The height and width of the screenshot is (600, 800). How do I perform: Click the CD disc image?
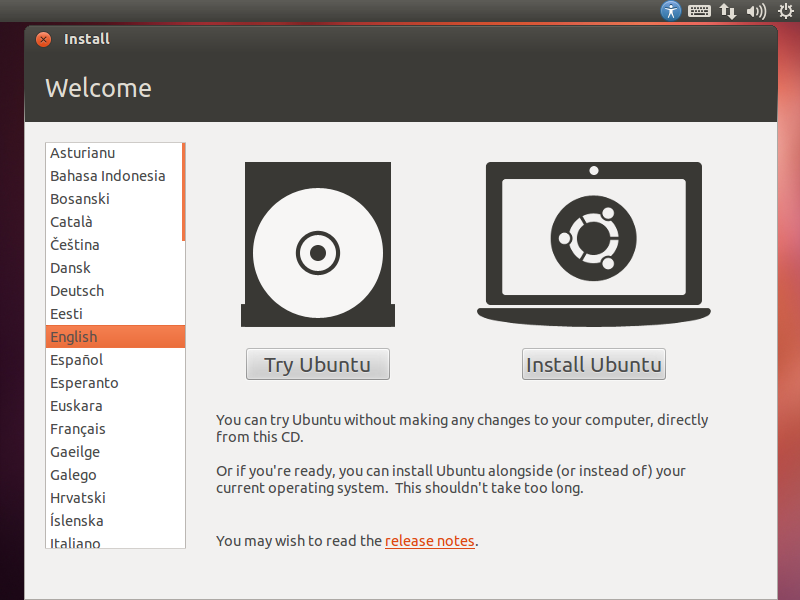318,244
